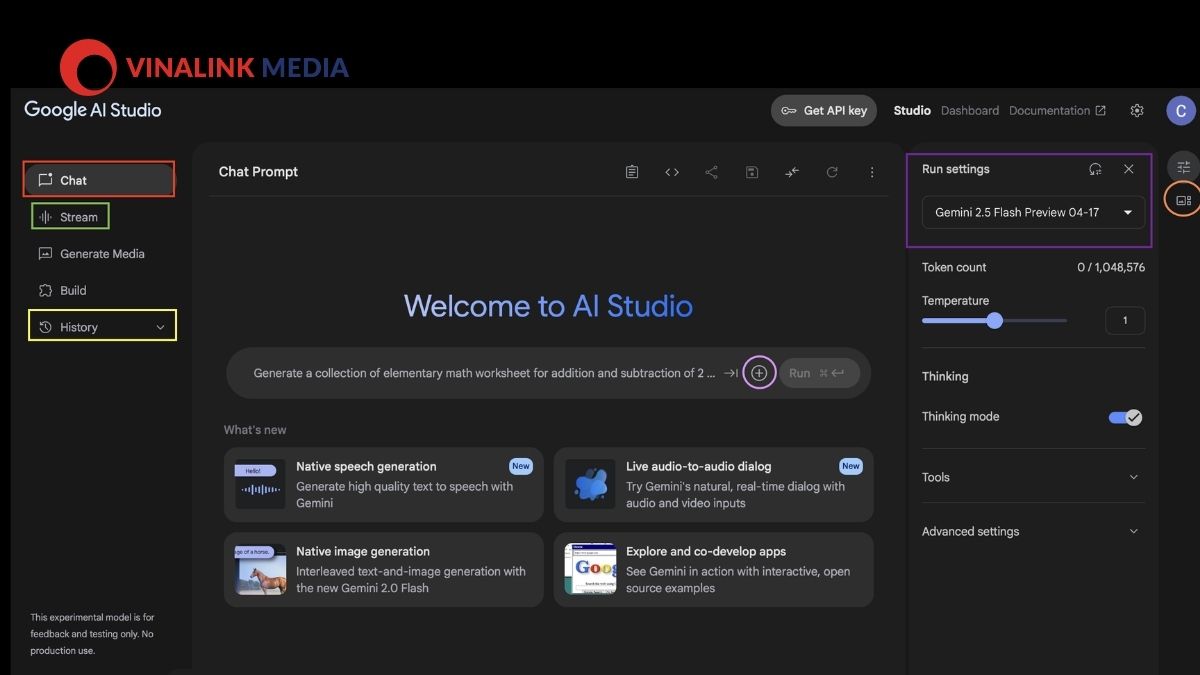Click the compare mode icon
Screen dimensions: 1200x675
(792, 172)
